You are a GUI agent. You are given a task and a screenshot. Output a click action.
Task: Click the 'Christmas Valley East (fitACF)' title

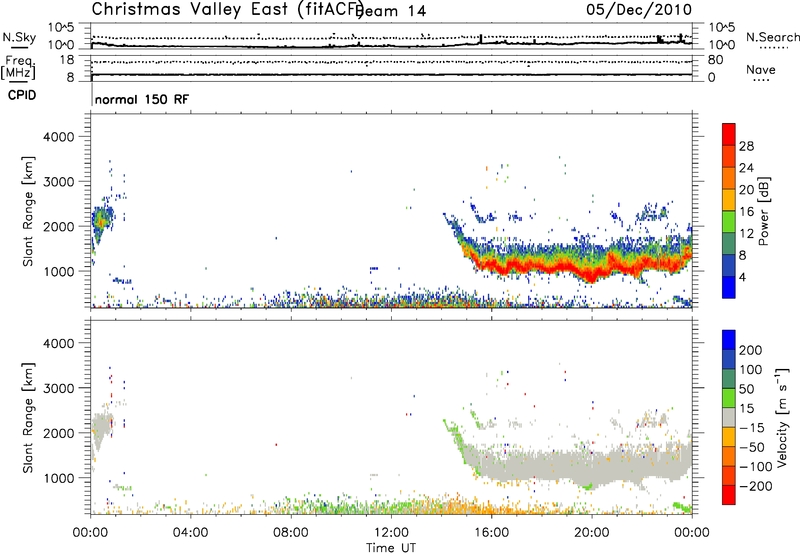(x=227, y=9)
